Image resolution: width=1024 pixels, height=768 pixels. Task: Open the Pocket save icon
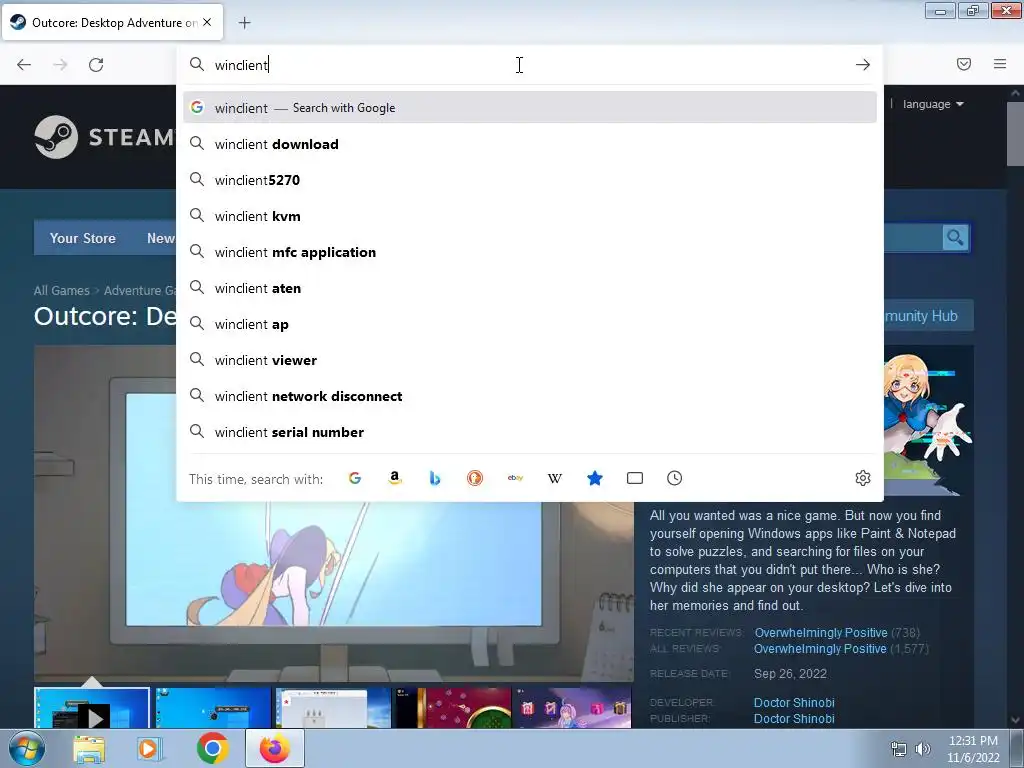click(x=964, y=64)
